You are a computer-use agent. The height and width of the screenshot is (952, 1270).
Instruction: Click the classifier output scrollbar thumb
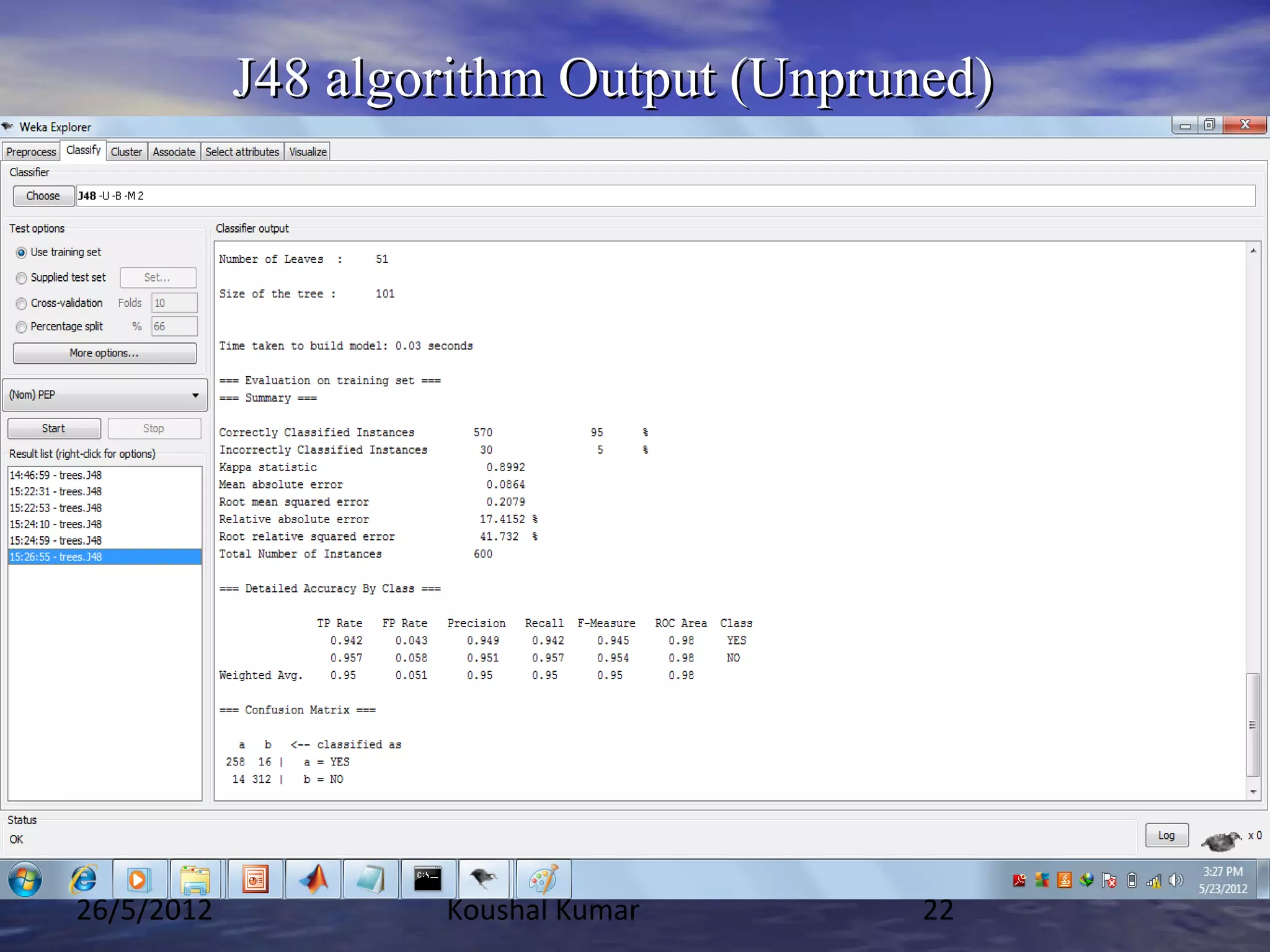point(1253,725)
